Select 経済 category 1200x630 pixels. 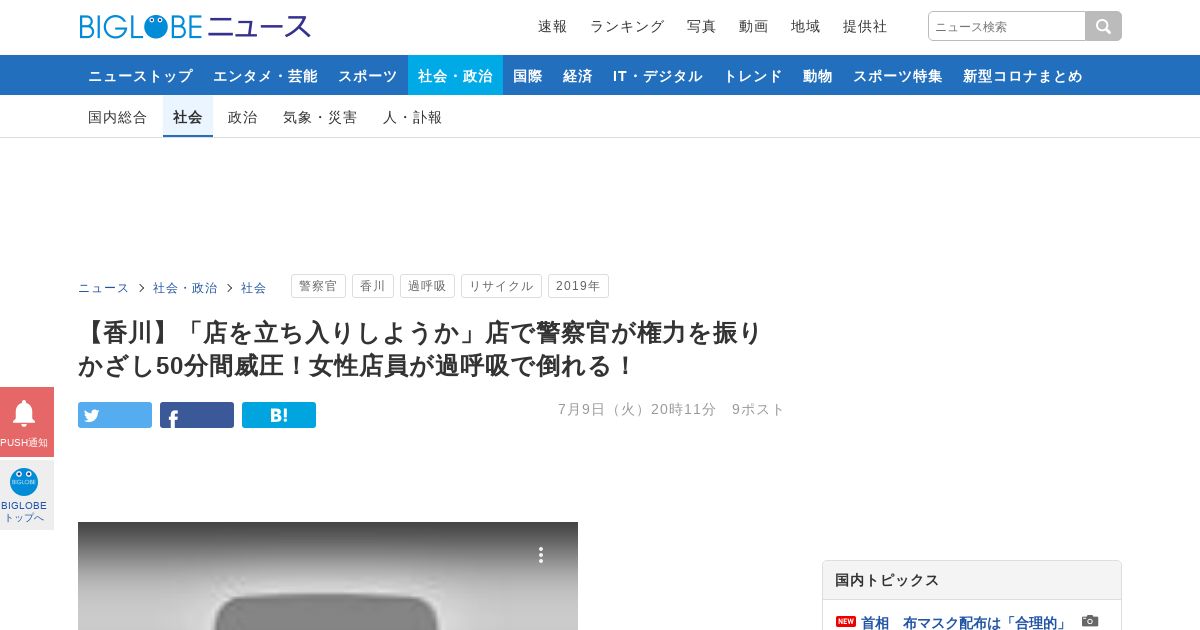pos(578,75)
